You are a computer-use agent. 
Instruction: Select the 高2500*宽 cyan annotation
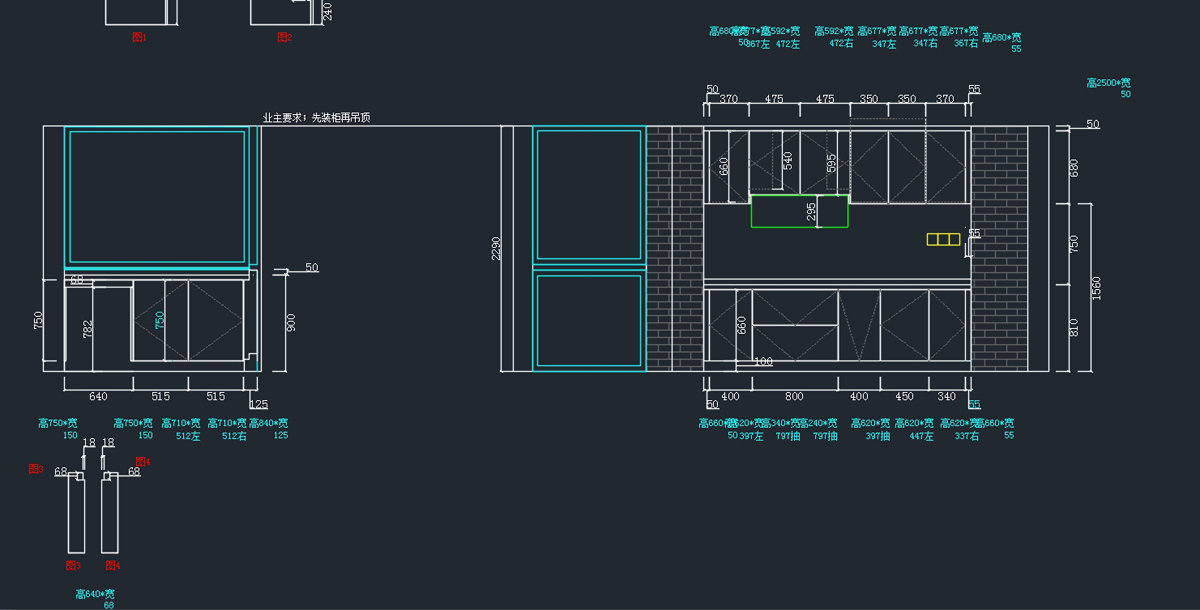(x=1109, y=83)
